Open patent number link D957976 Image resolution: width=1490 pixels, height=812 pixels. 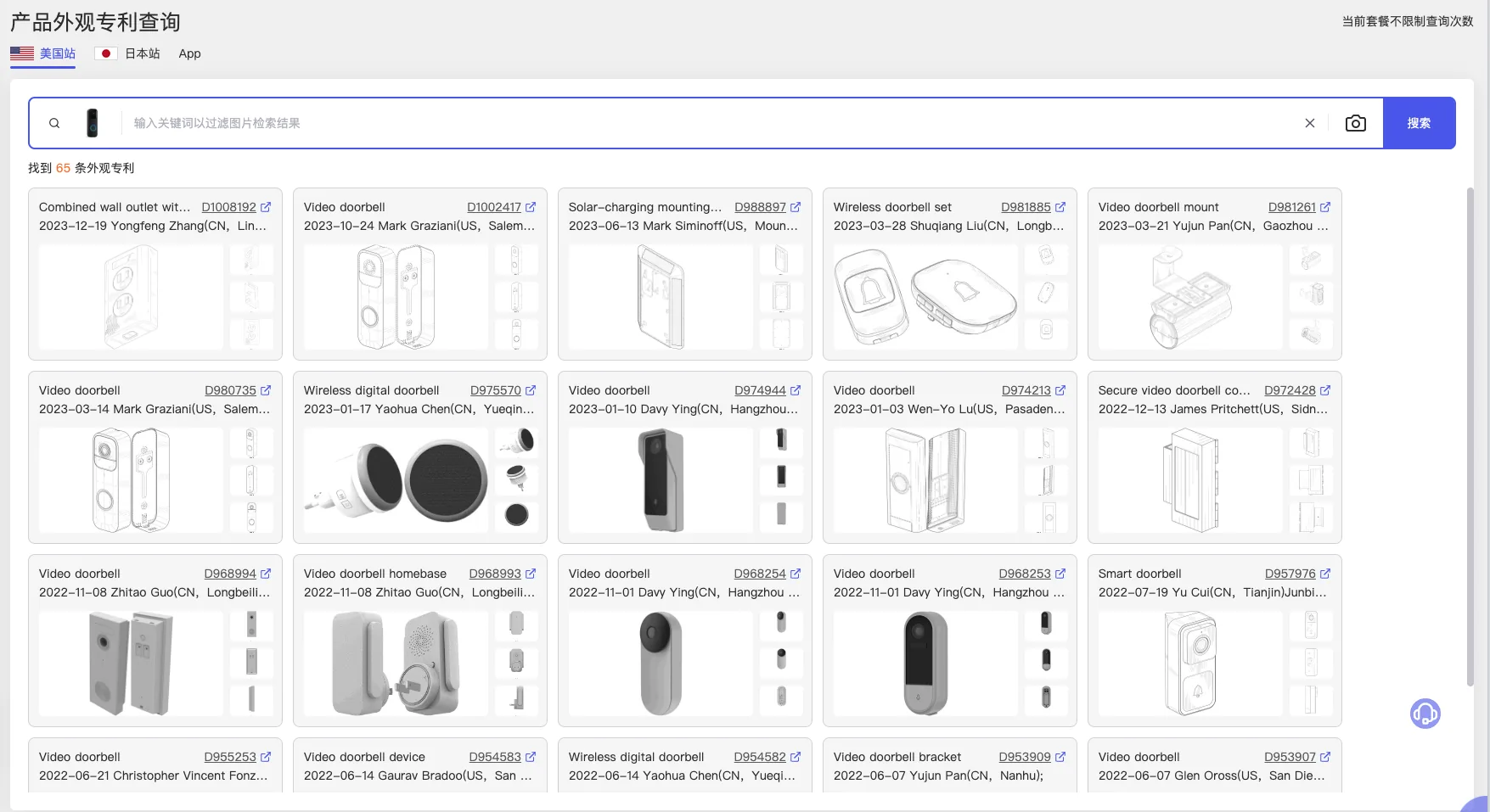[x=1290, y=574]
